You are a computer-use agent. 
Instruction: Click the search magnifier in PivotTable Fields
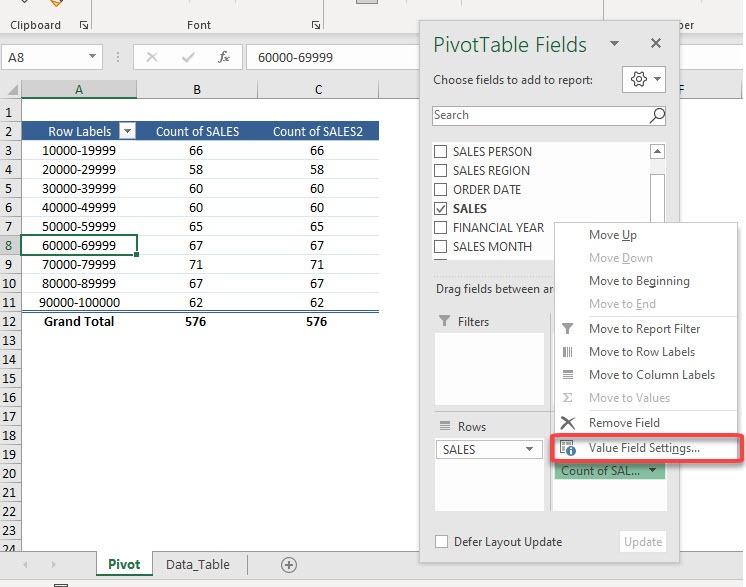tap(657, 116)
